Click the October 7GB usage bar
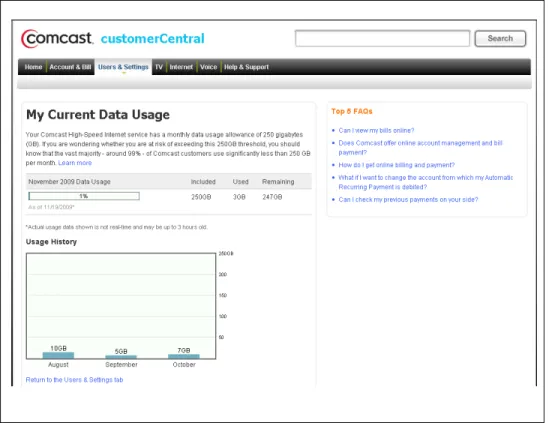The height and width of the screenshot is (423, 549). (x=184, y=356)
